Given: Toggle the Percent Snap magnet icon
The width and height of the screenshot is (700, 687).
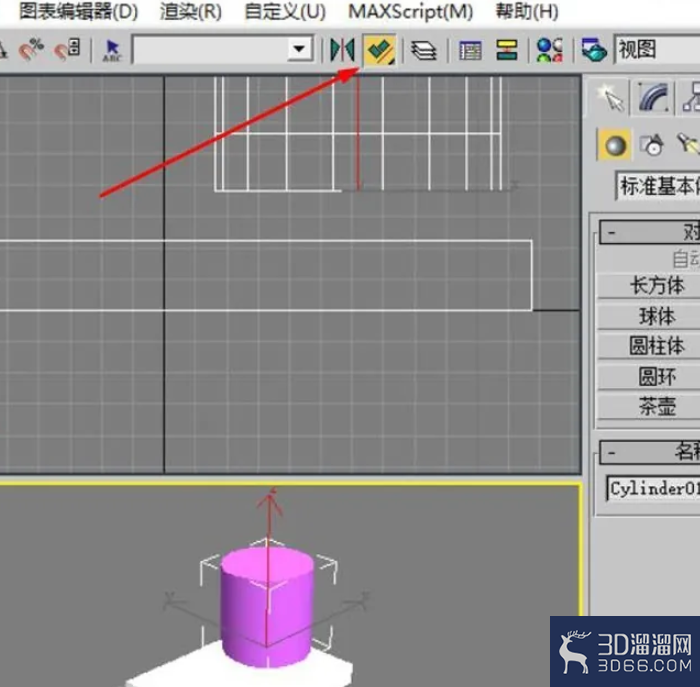Looking at the screenshot, I should (x=31, y=50).
